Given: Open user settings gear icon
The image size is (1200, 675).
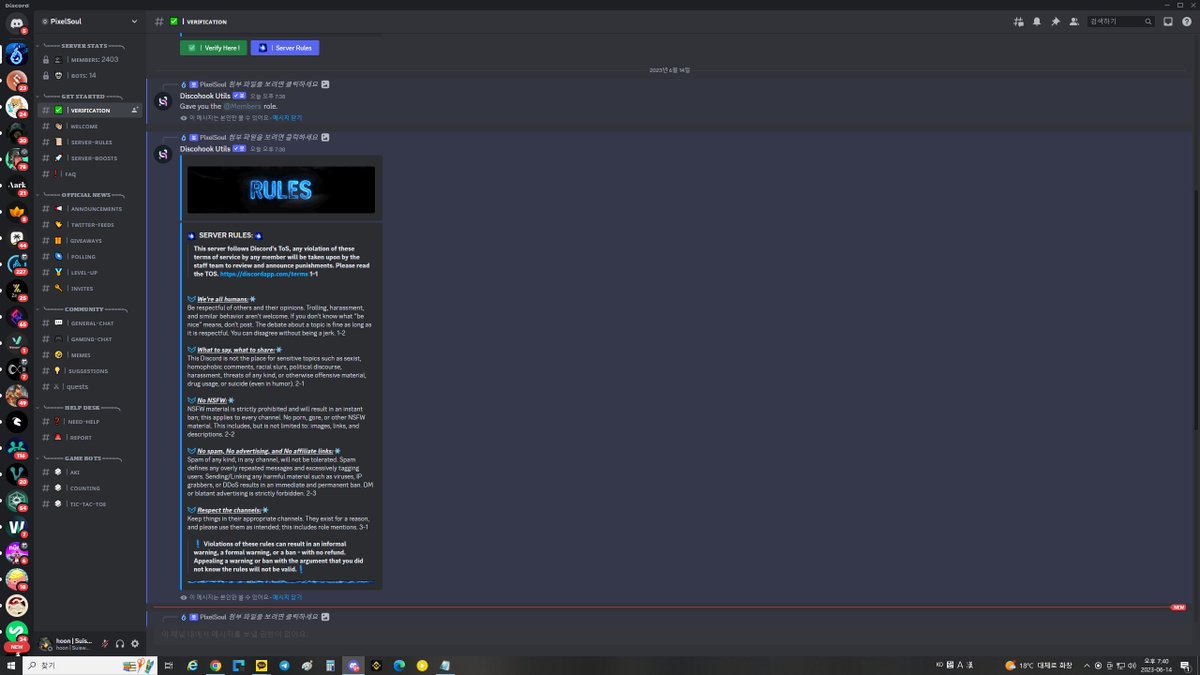Looking at the screenshot, I should (135, 644).
